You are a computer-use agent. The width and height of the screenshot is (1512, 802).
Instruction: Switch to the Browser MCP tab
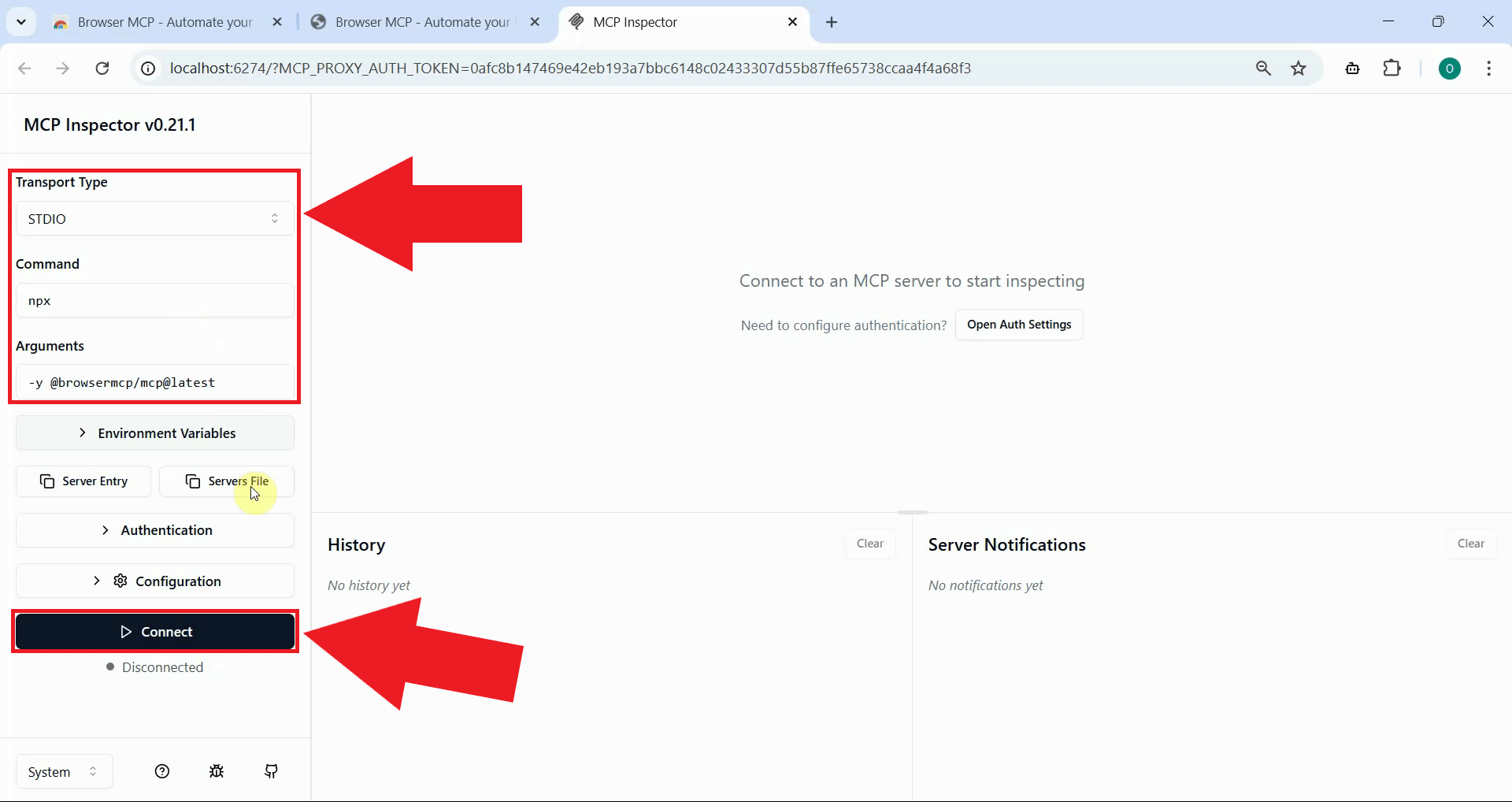157,22
